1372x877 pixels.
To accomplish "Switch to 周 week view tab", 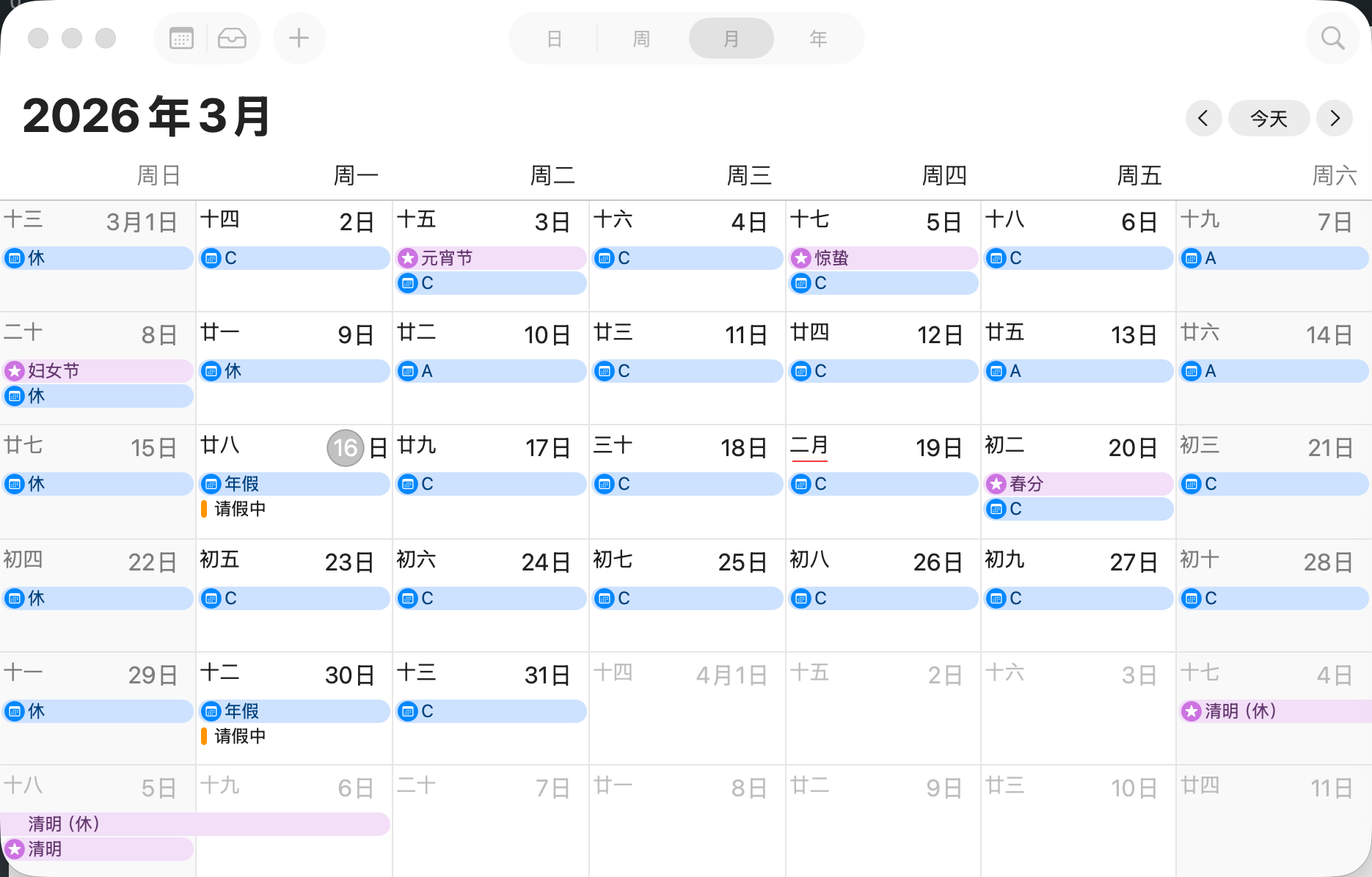I will (x=641, y=39).
